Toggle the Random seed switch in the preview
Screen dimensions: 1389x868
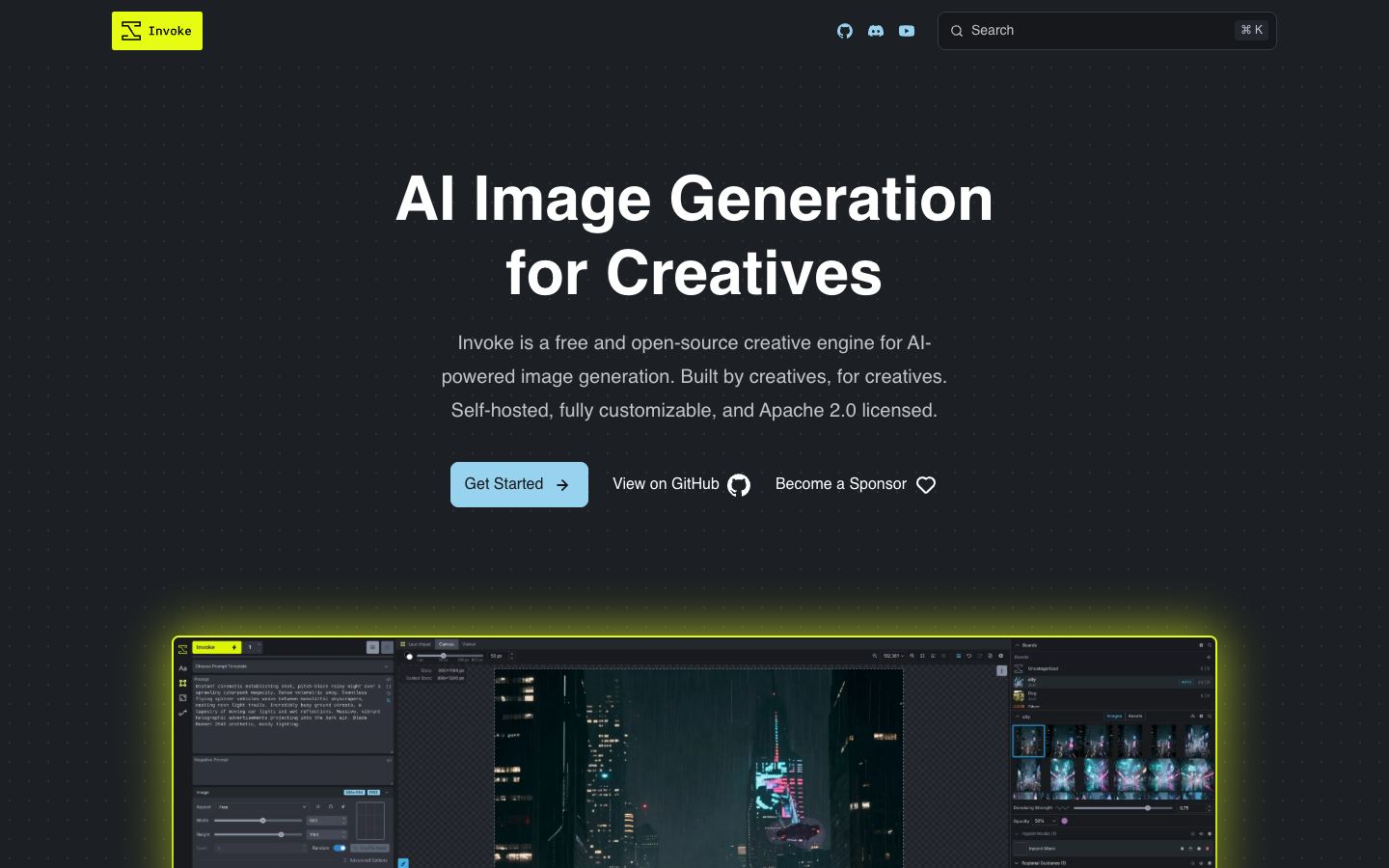click(x=340, y=848)
